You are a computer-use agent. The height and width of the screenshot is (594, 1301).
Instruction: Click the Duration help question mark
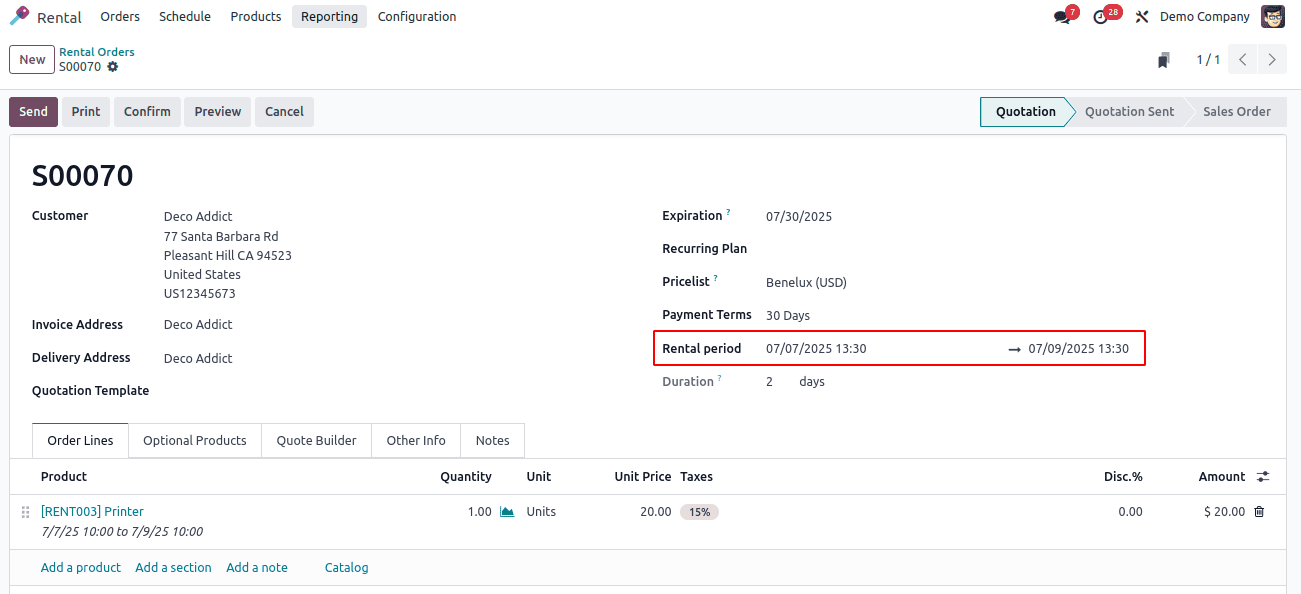720,379
